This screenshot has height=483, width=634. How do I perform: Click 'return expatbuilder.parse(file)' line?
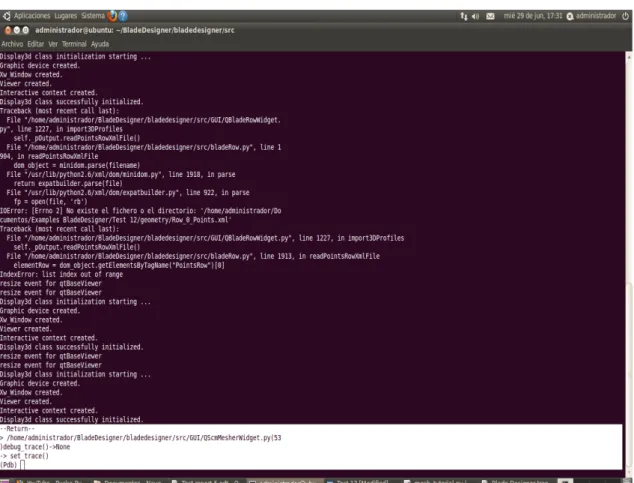click(68, 183)
